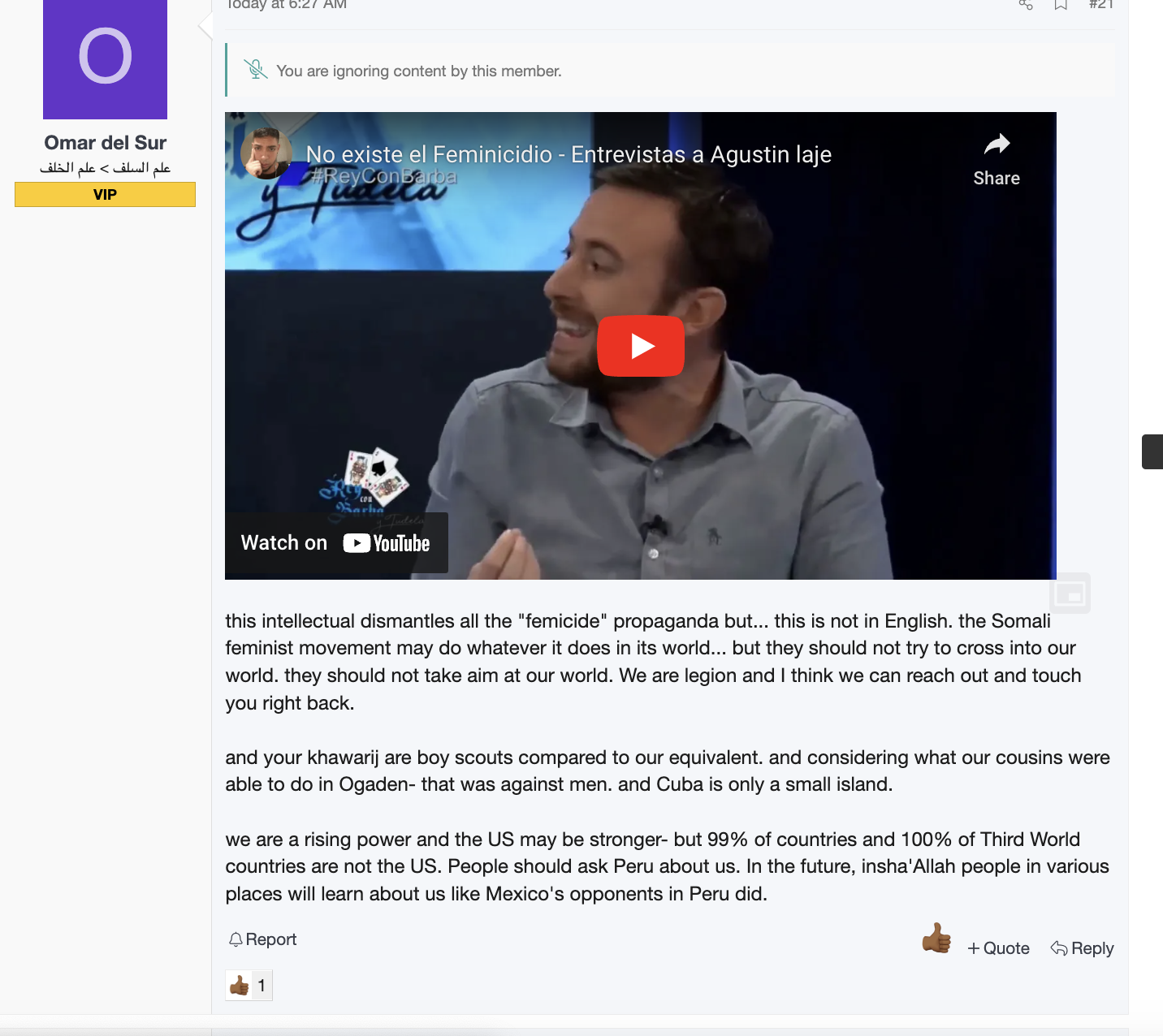Reply to Omar del Sur's post
The image size is (1163, 1036).
click(1082, 948)
